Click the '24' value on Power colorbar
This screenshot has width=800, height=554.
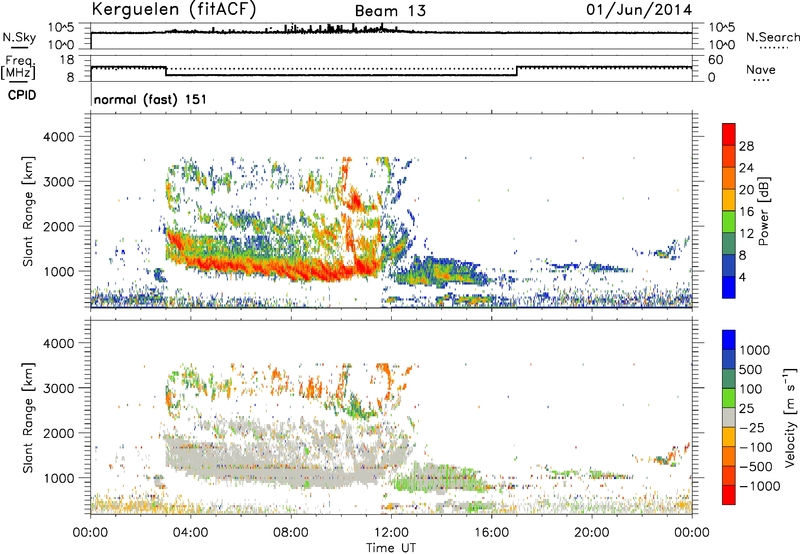746,168
